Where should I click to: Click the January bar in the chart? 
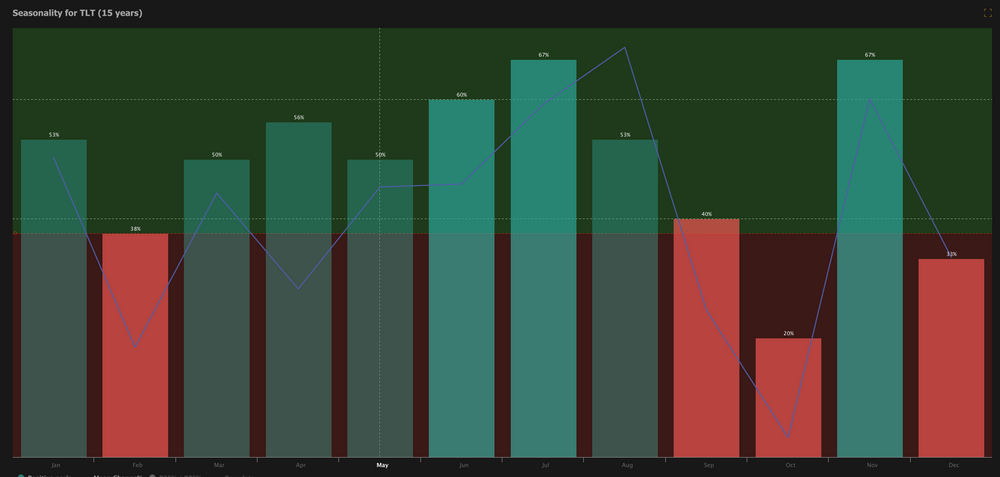(x=54, y=298)
